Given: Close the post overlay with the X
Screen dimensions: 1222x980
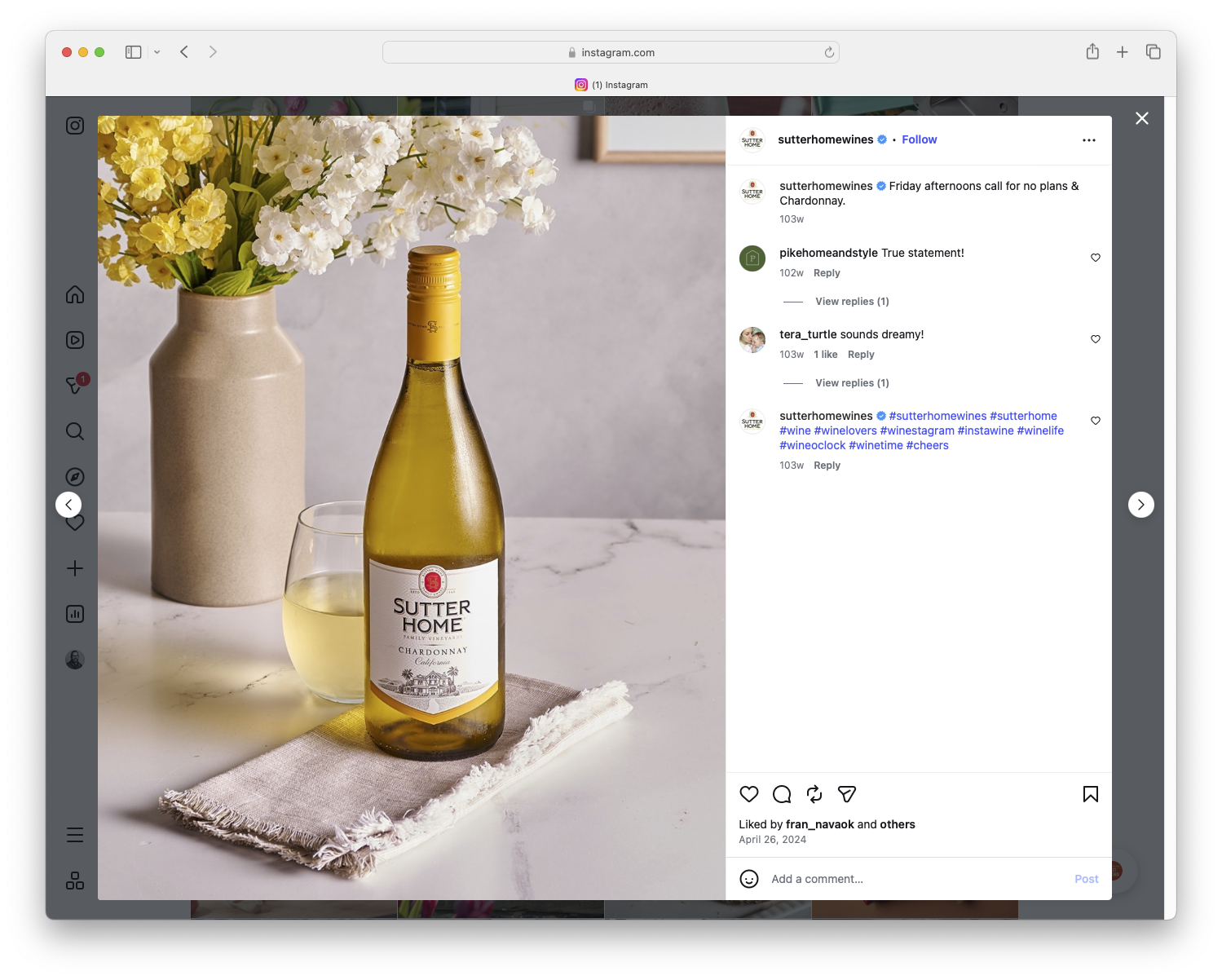Looking at the screenshot, I should 1142,118.
